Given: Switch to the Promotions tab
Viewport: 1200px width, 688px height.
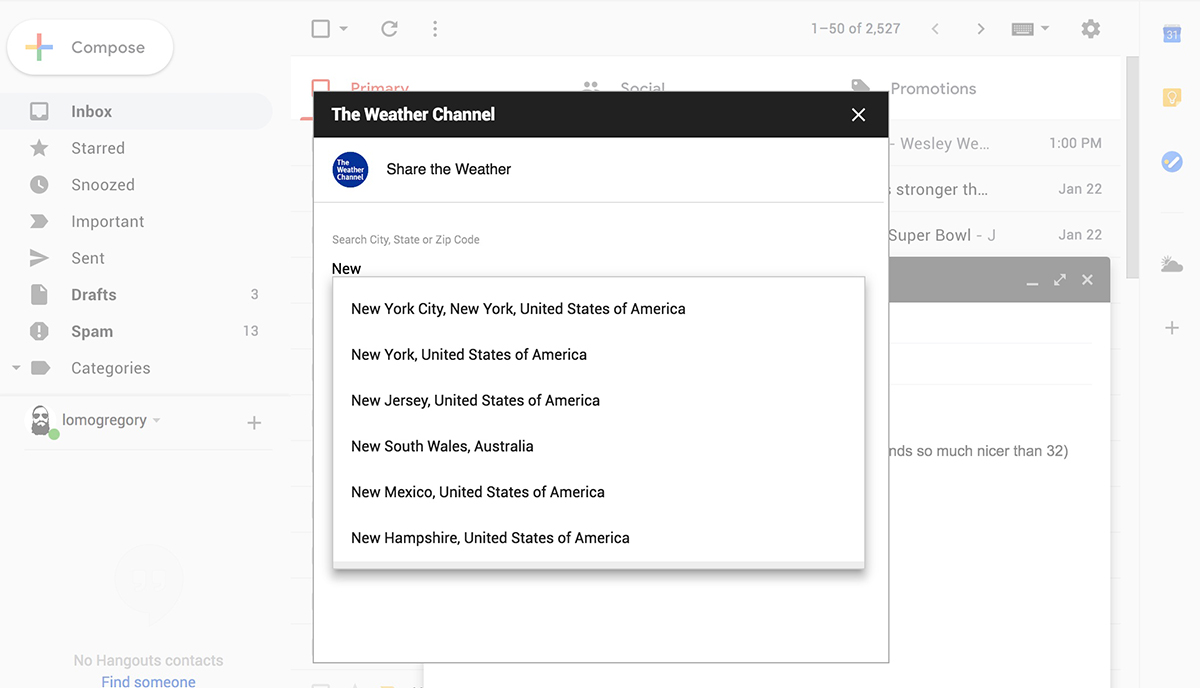Looking at the screenshot, I should click(914, 88).
